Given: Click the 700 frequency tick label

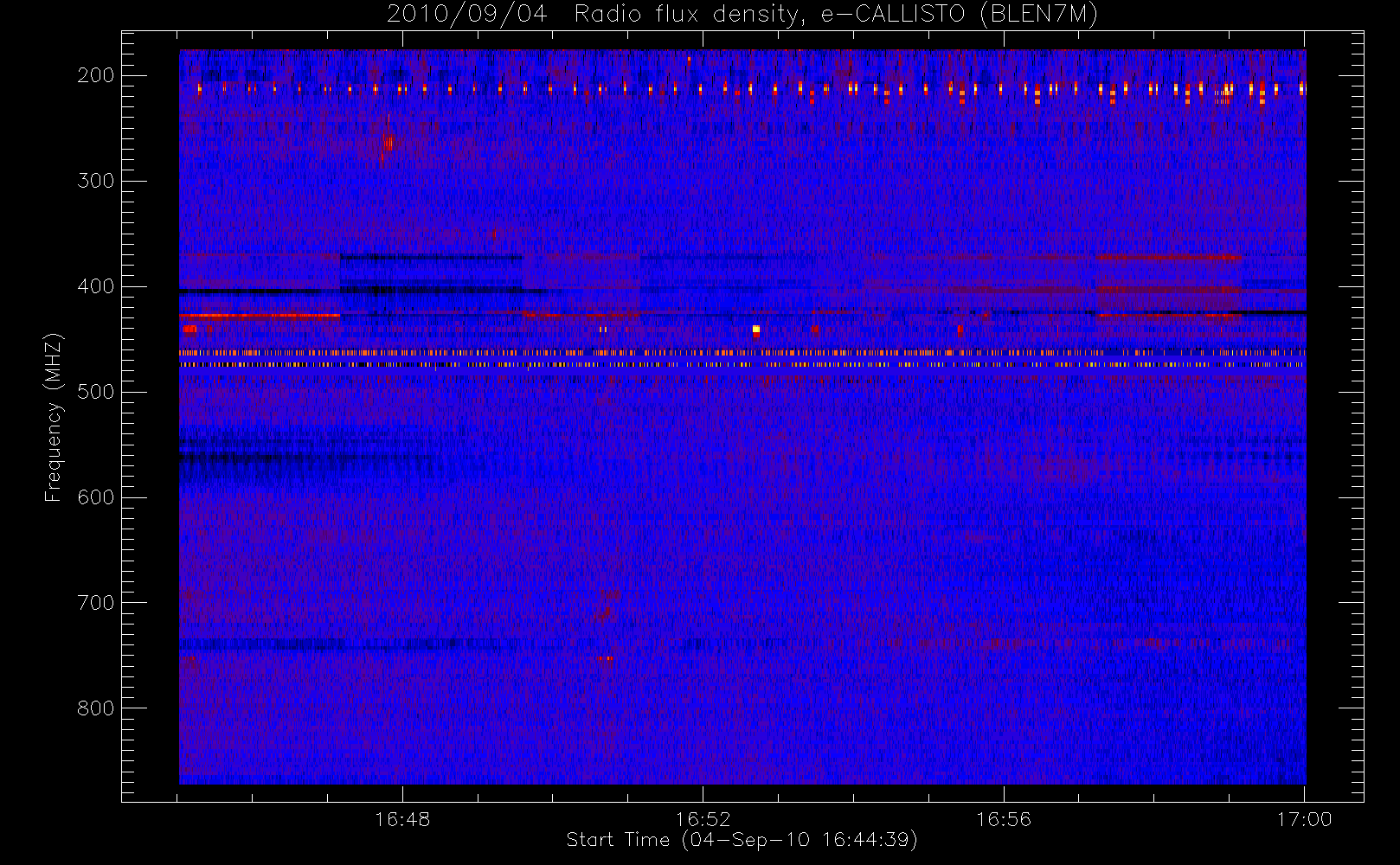Looking at the screenshot, I should click(96, 603).
